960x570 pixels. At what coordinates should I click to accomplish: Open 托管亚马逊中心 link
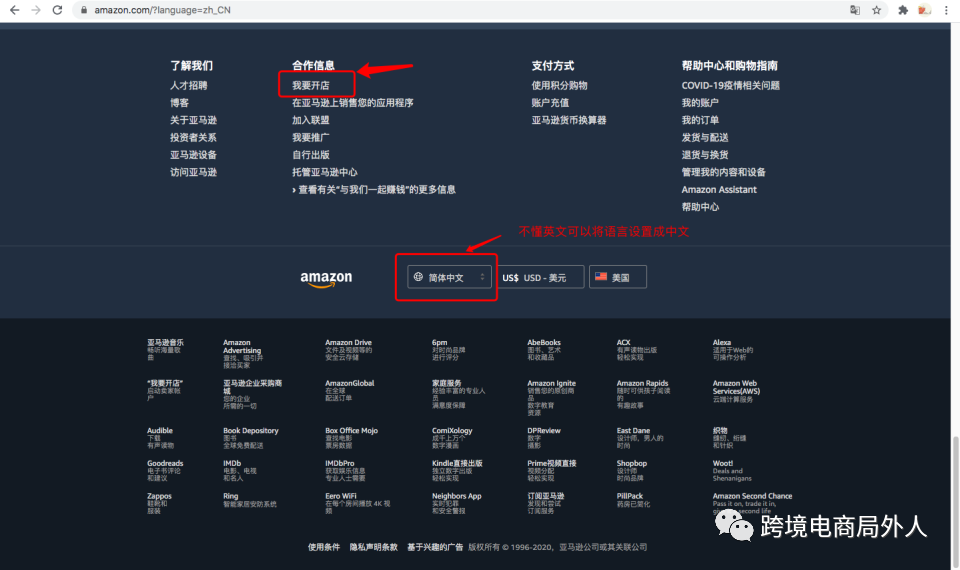tap(324, 172)
